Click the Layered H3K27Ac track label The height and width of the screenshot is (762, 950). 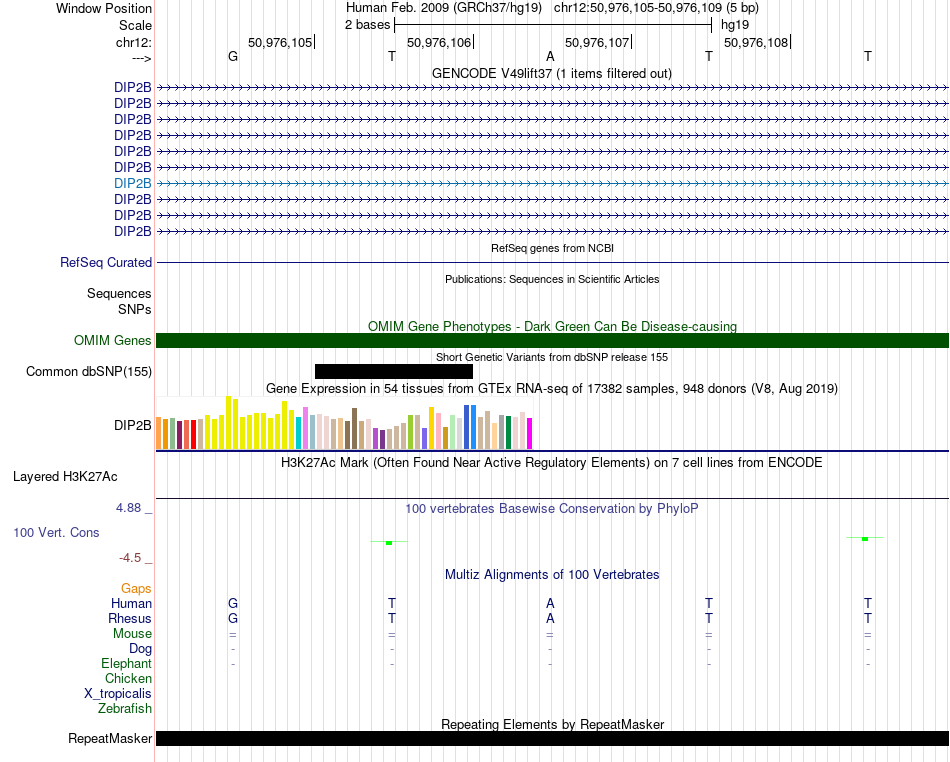65,477
